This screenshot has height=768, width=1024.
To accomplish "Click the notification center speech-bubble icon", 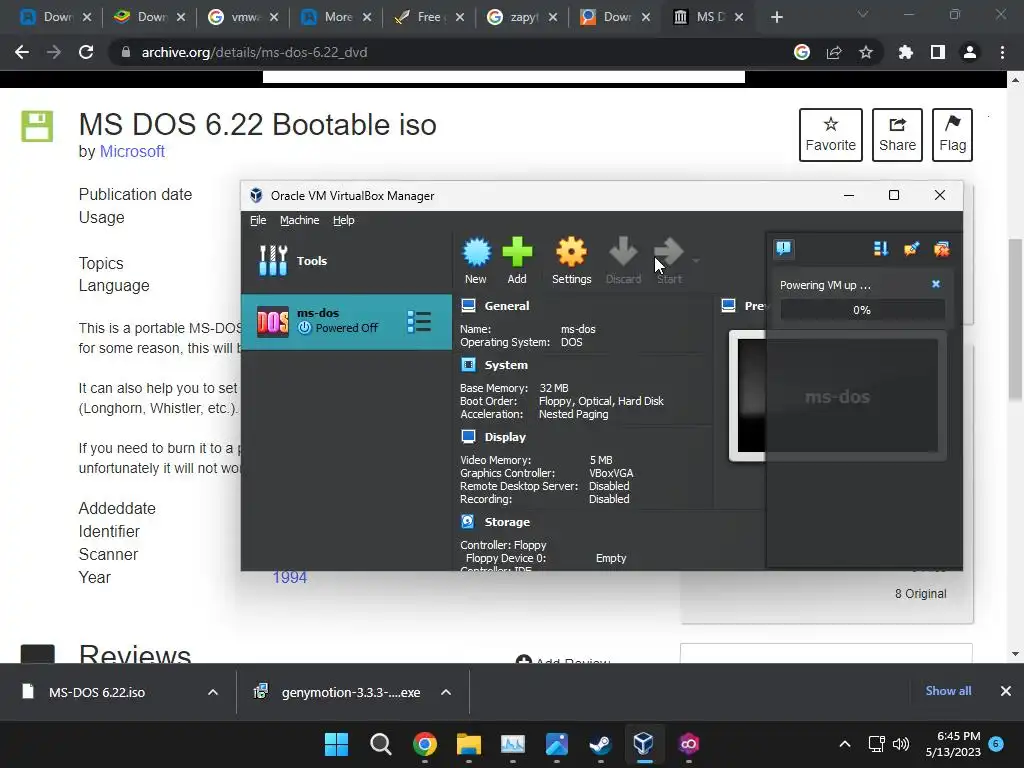I will point(784,248).
